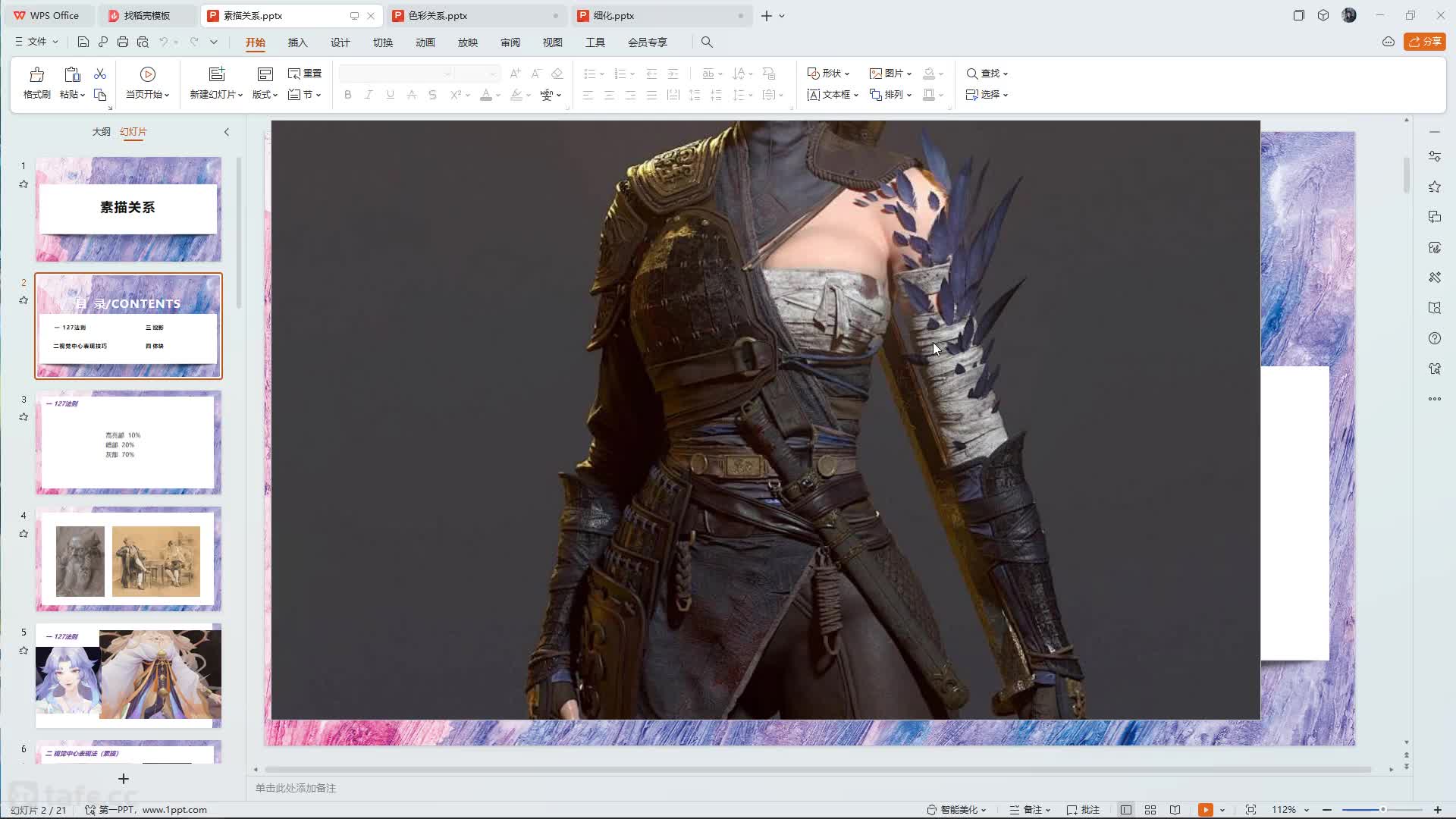
Task: Open the Animation (动画) ribbon tab
Action: pos(425,42)
